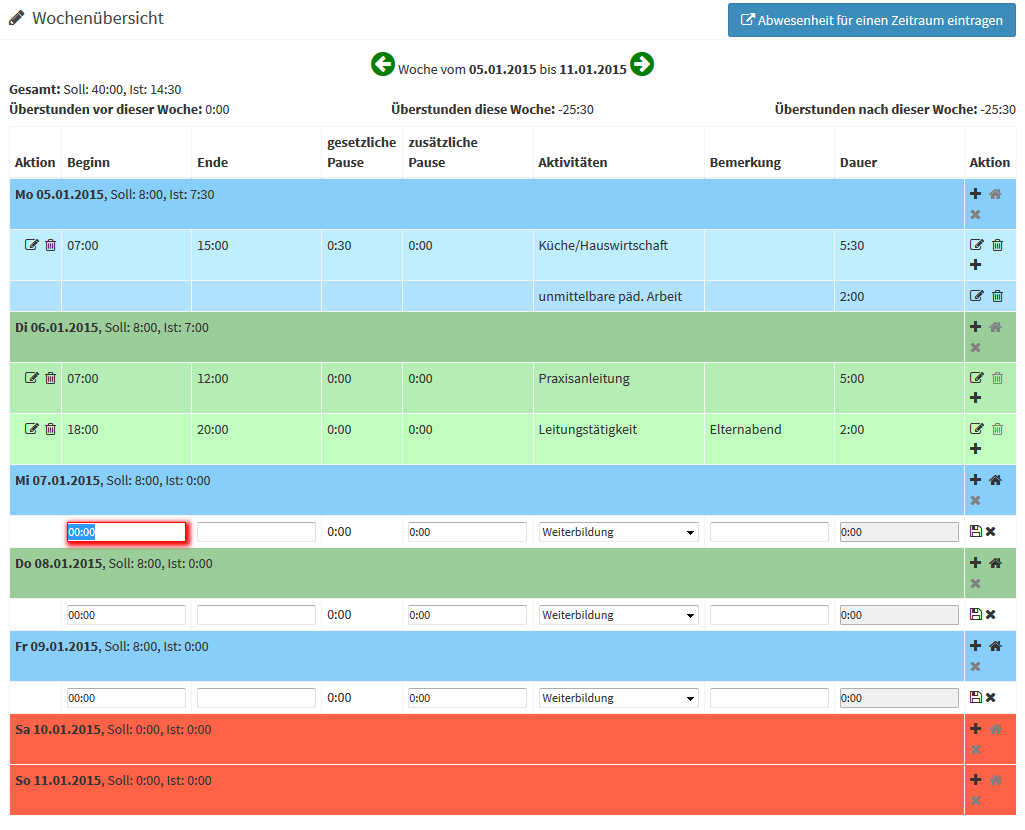Open the Wednesday Aktivitäten dropdown
Screen dimensions: 1025x830
pyautogui.click(x=618, y=532)
